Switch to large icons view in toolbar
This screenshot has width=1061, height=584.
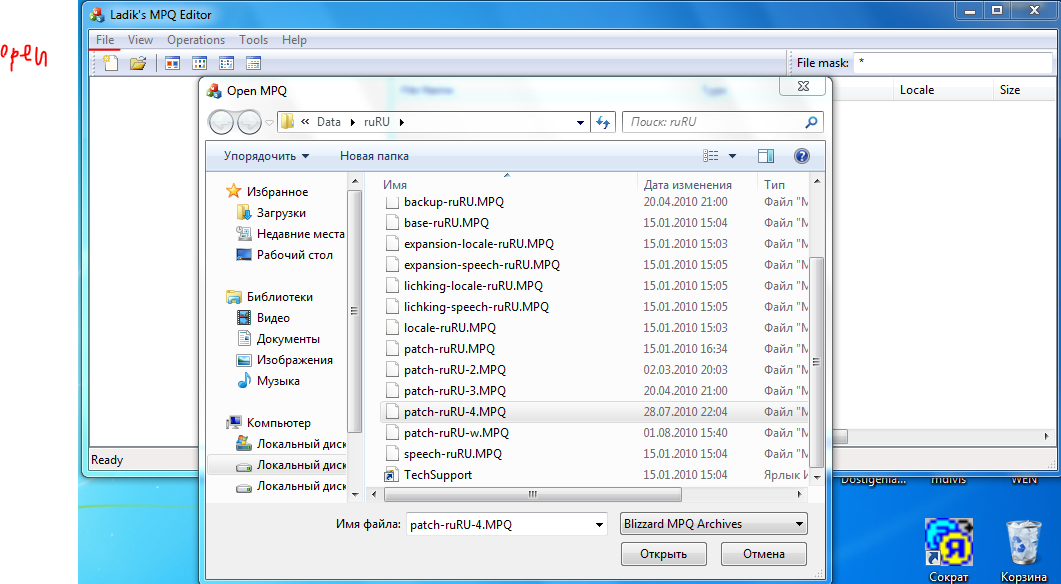coord(173,64)
